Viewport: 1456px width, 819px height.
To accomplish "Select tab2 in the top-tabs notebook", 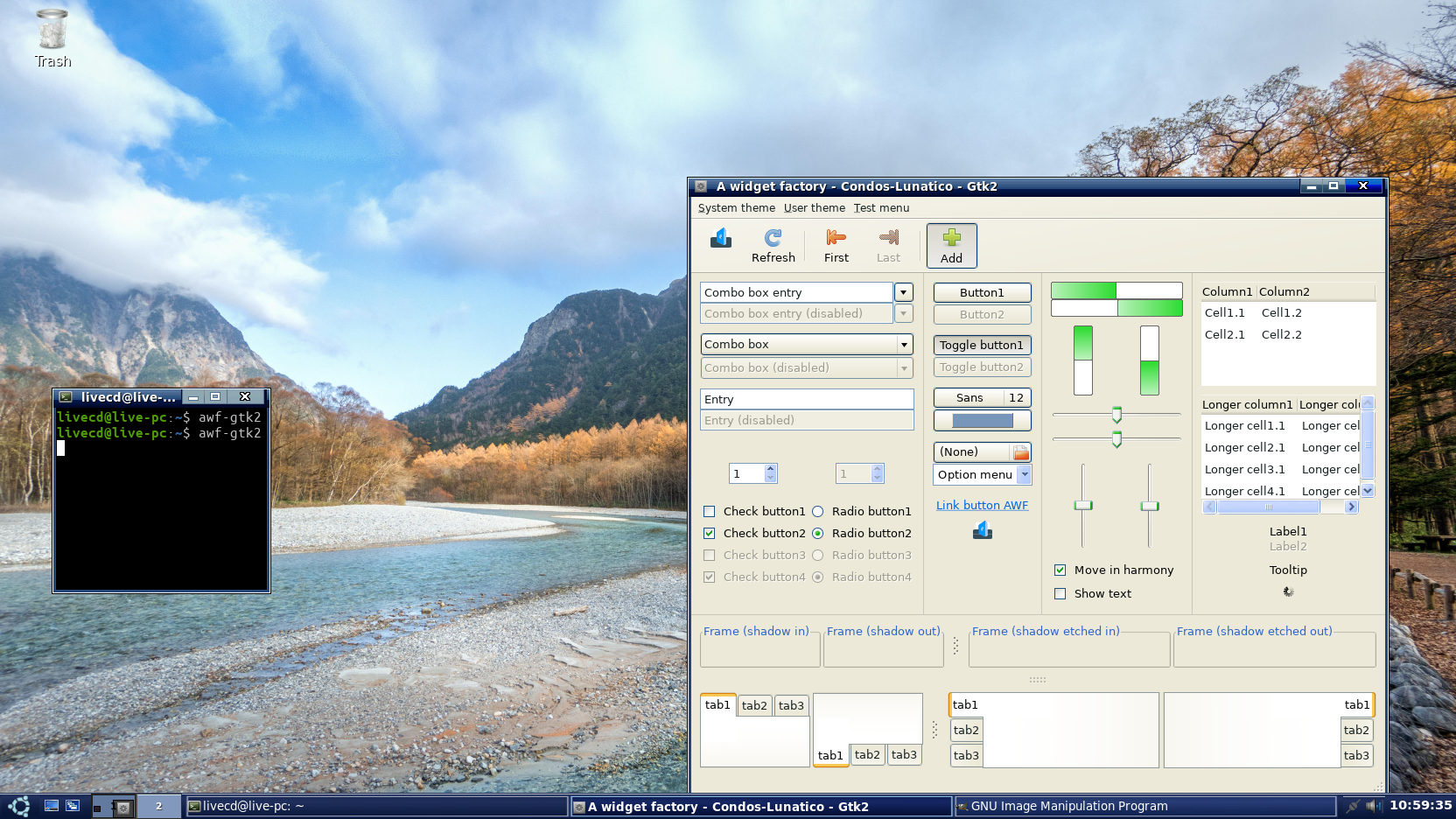I will click(754, 705).
